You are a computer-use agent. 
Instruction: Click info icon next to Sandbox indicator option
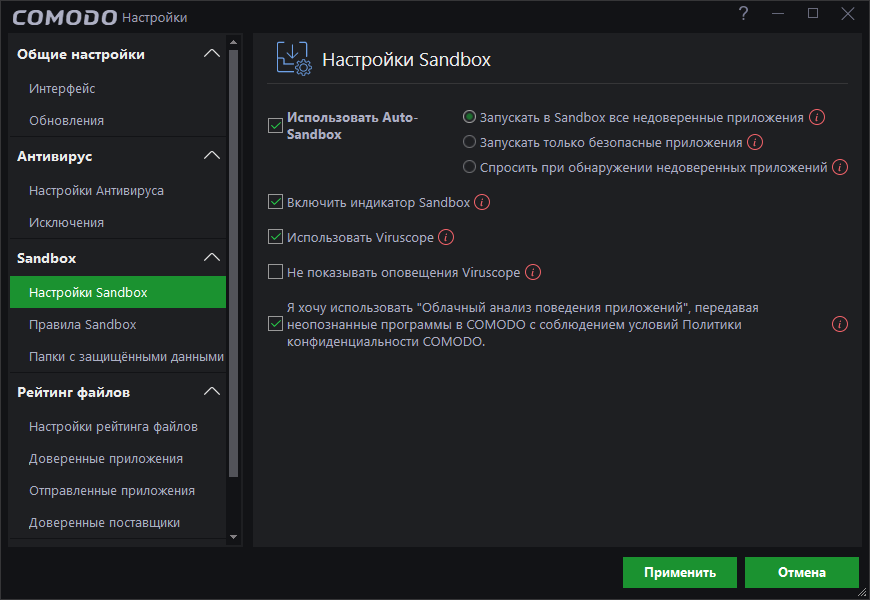tap(482, 203)
